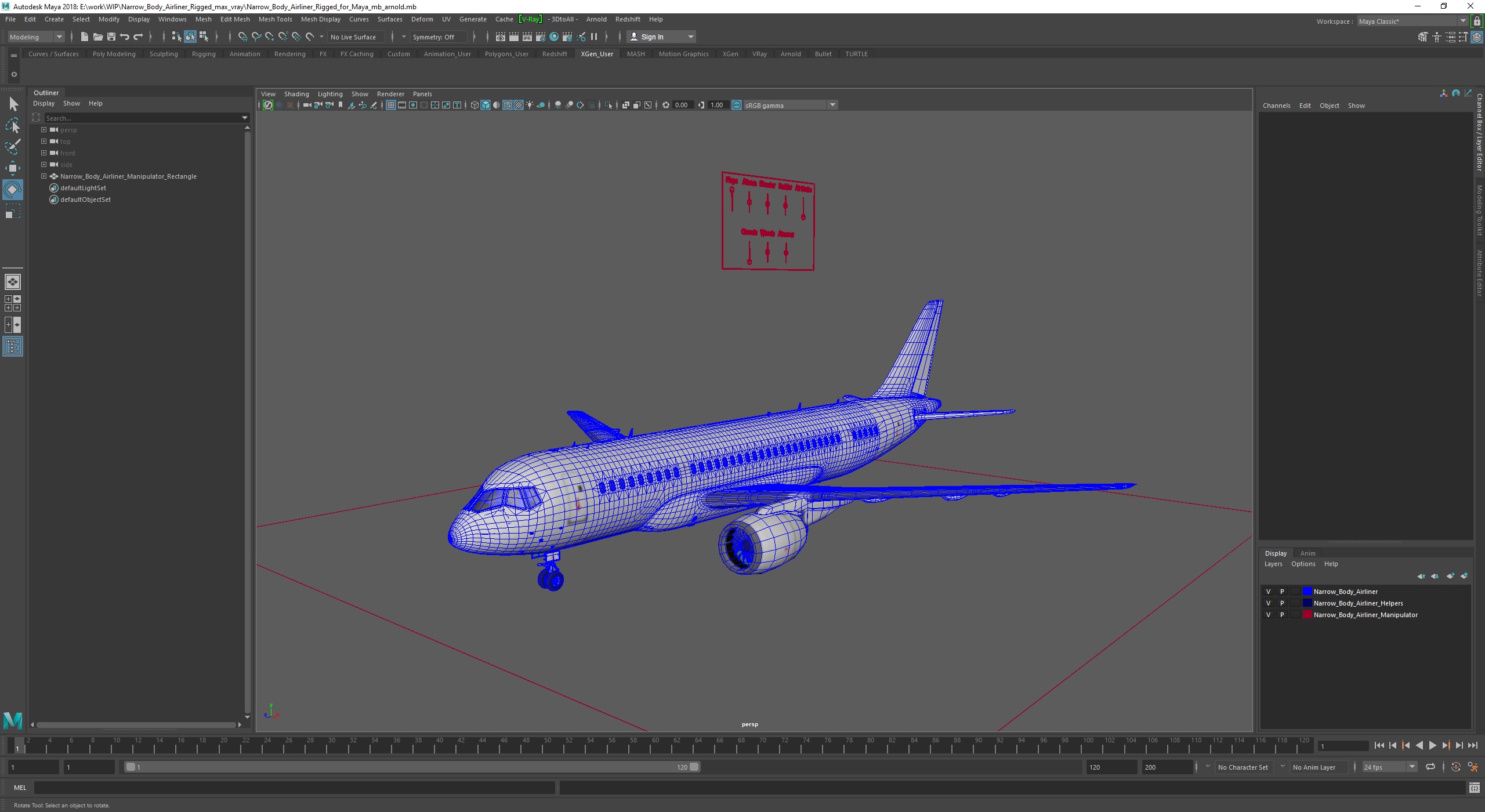The image size is (1485, 812).
Task: Open the Workspace Maya Classic dropdown
Action: point(1412,21)
